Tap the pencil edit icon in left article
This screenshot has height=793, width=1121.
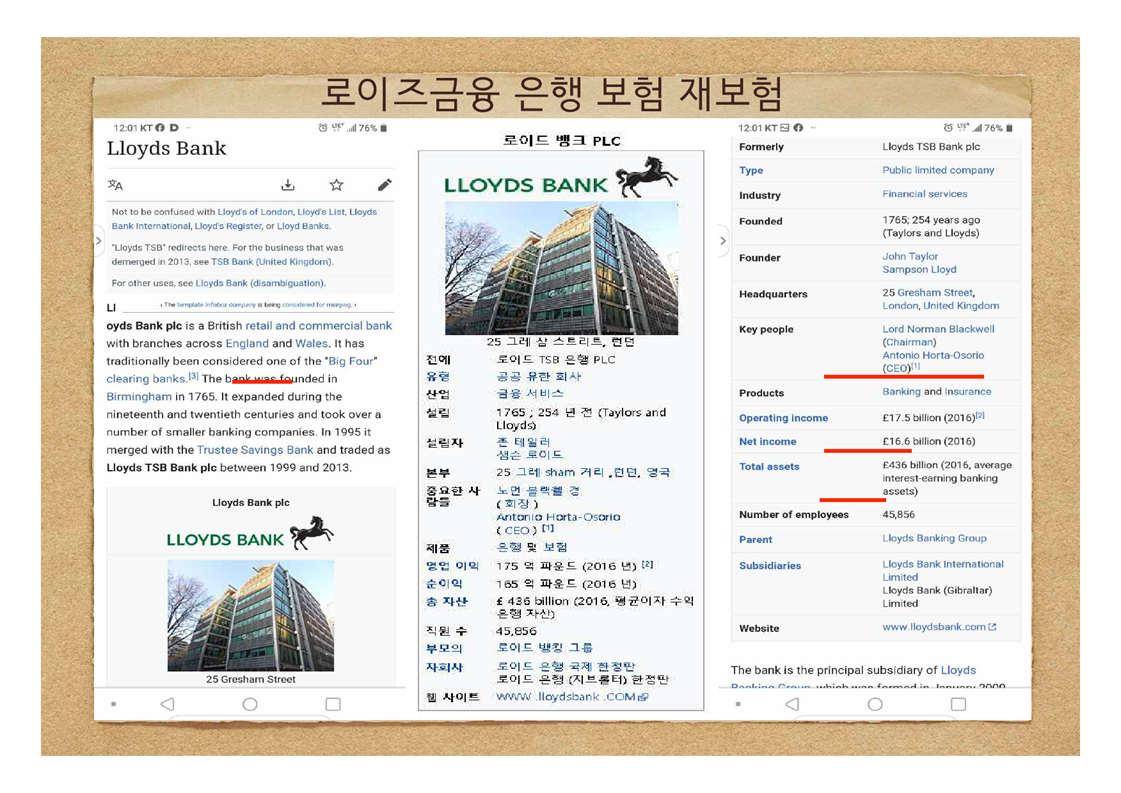pos(385,185)
